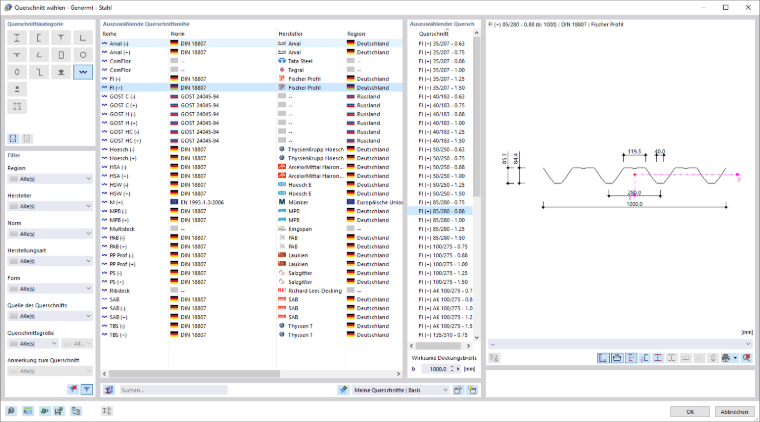This screenshot has width=760, height=422.
Task: Click the magnifier icon in bottom-left toolbar
Action: (11, 411)
